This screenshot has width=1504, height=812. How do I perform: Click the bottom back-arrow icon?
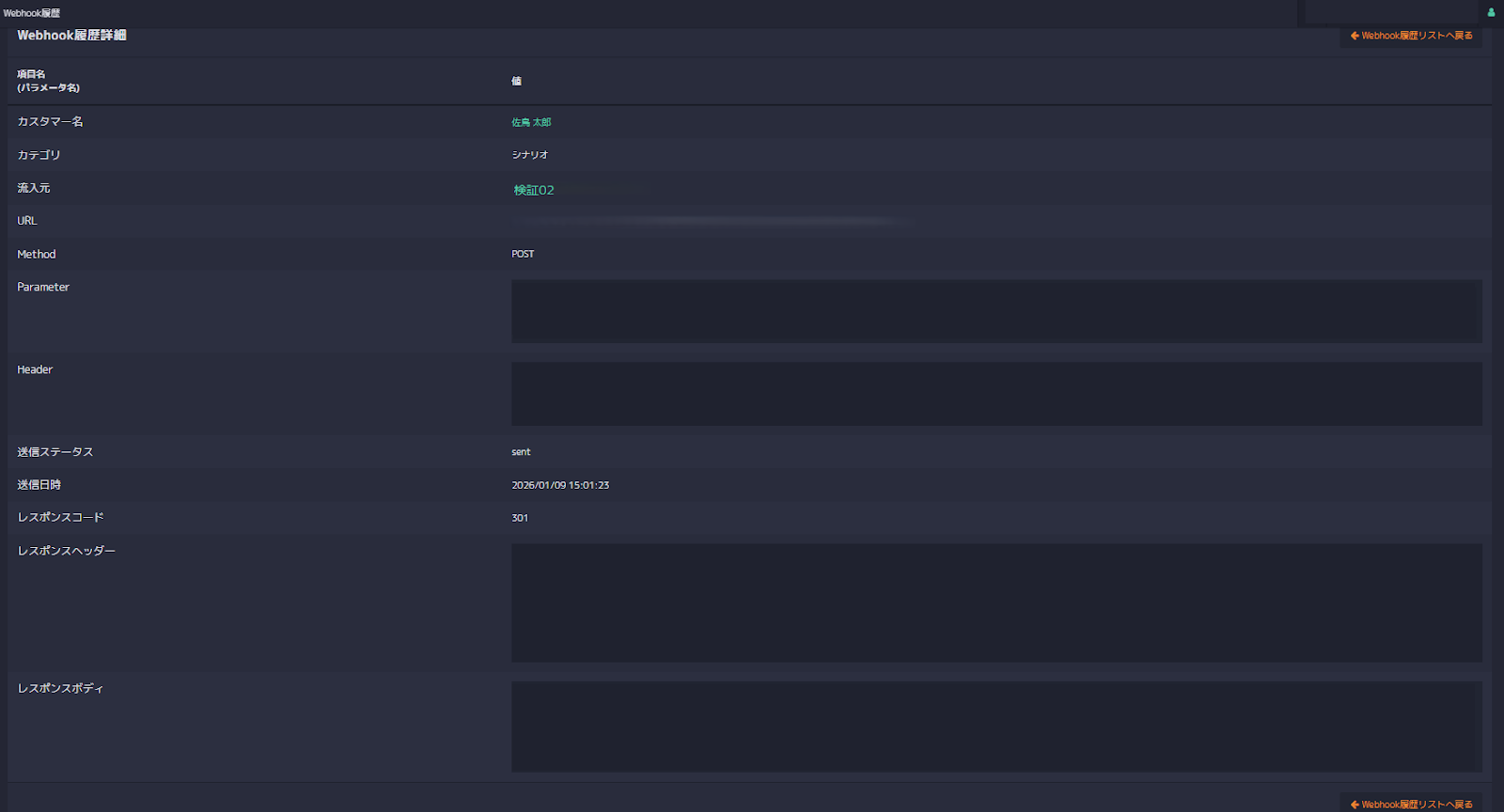[1355, 804]
